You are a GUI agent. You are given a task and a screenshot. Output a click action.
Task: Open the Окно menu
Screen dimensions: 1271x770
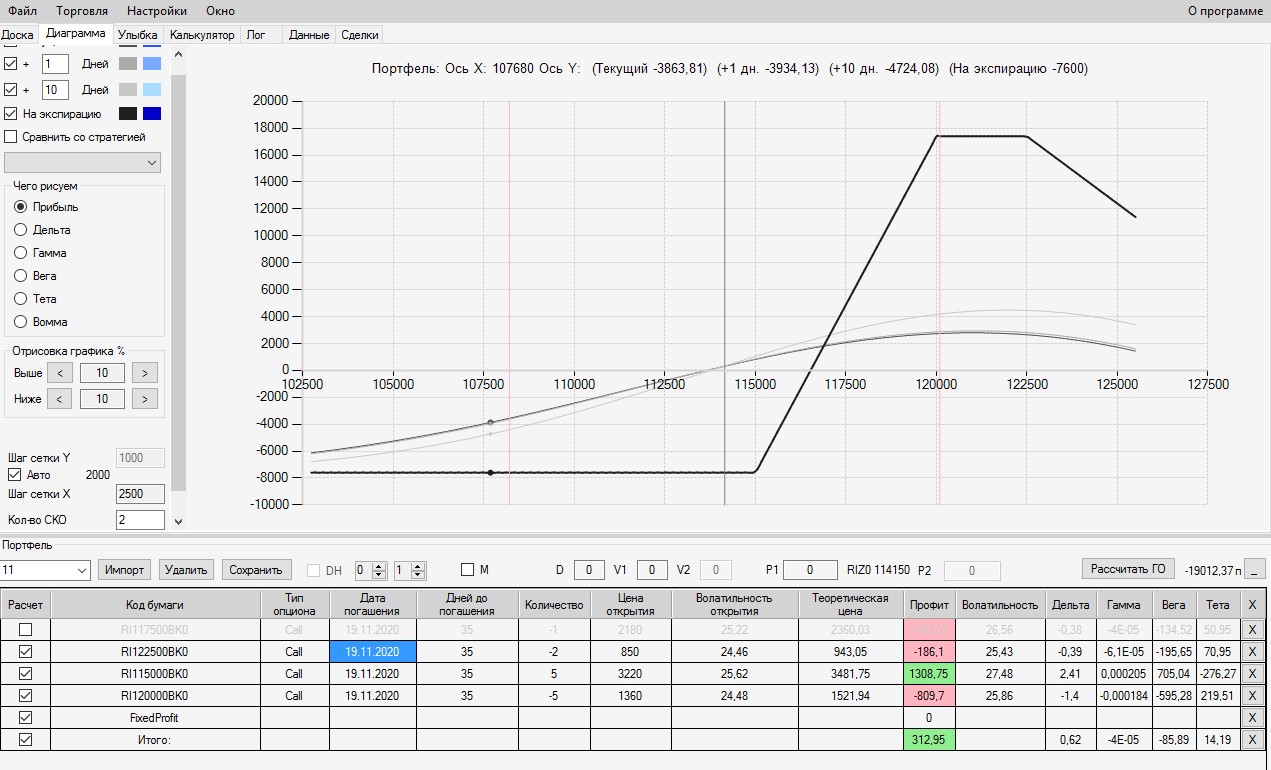(221, 11)
